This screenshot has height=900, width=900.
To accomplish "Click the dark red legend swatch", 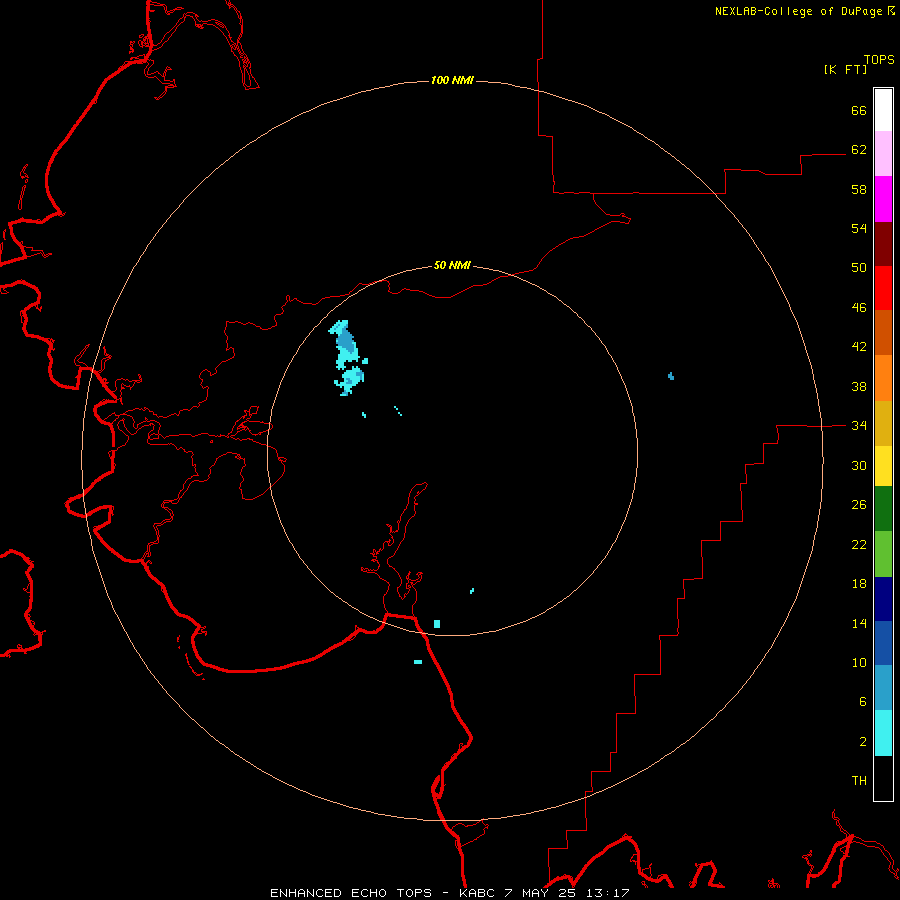I will coord(883,244).
